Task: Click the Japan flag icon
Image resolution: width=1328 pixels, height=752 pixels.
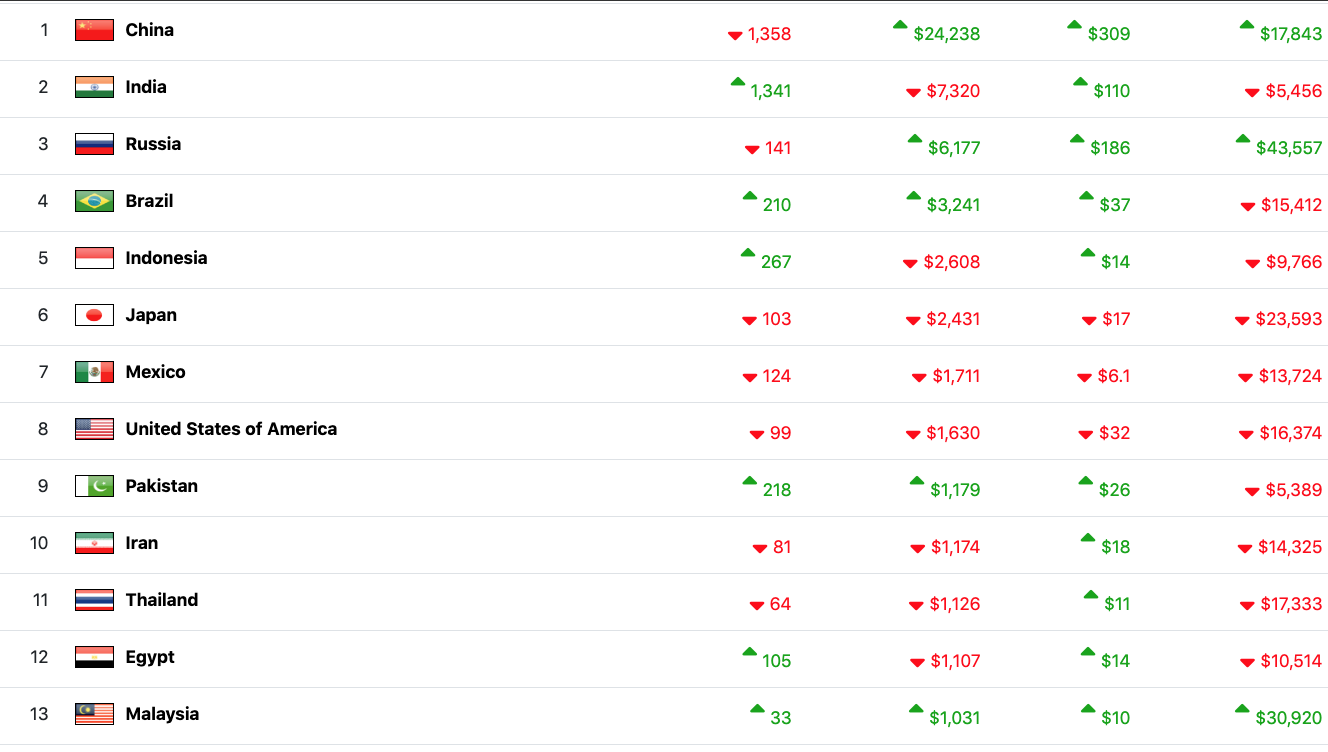Action: (x=94, y=315)
